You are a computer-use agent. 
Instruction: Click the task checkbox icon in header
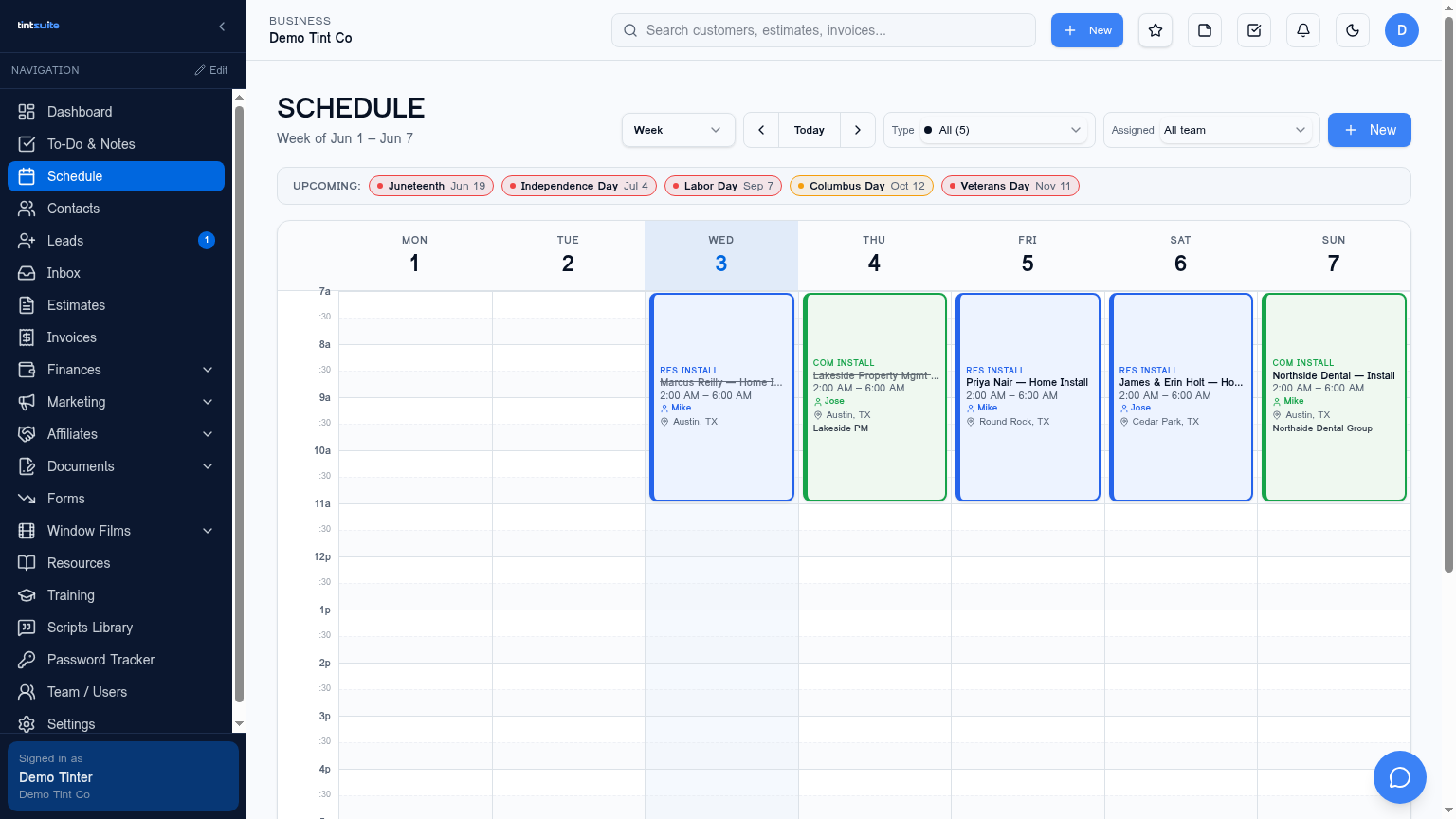[1254, 30]
